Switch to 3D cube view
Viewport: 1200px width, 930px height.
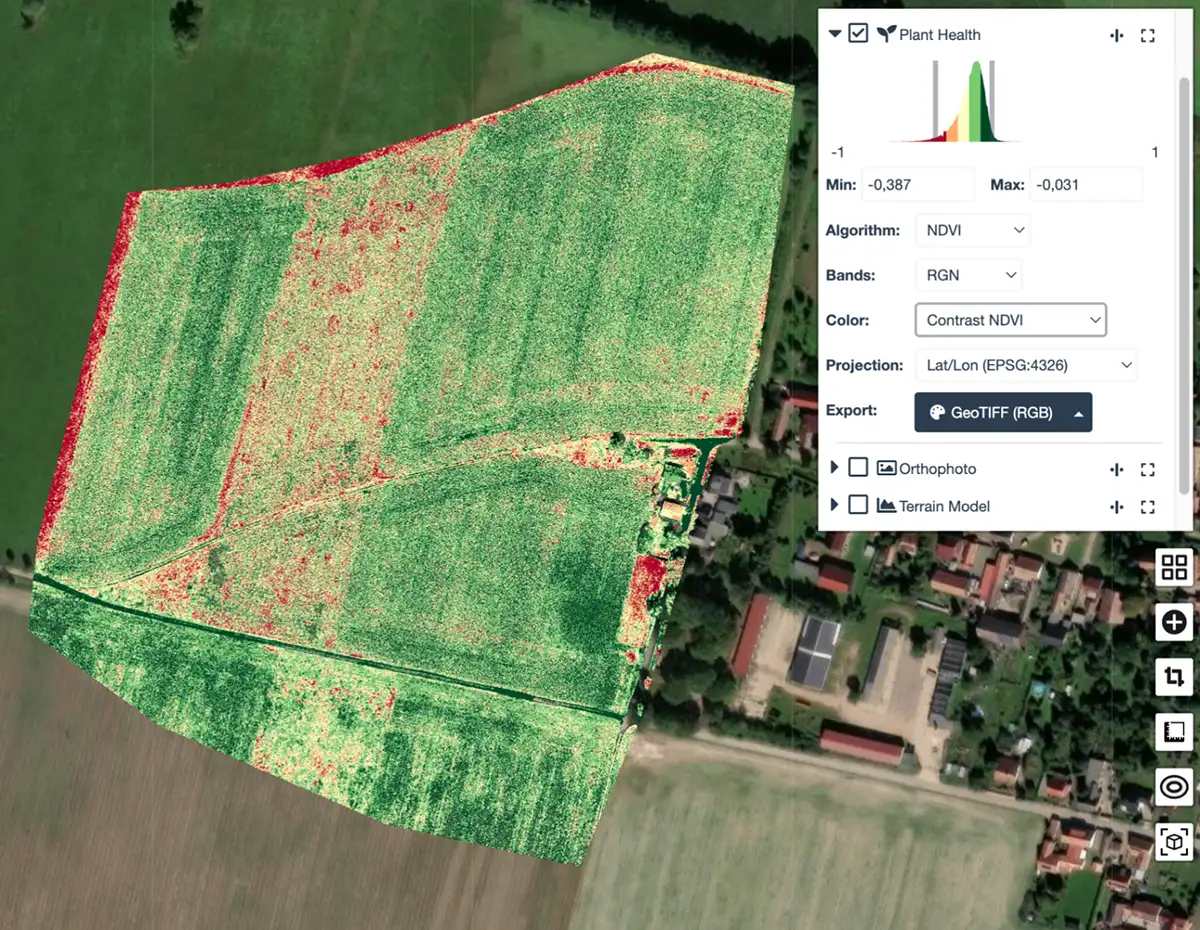tap(1173, 842)
